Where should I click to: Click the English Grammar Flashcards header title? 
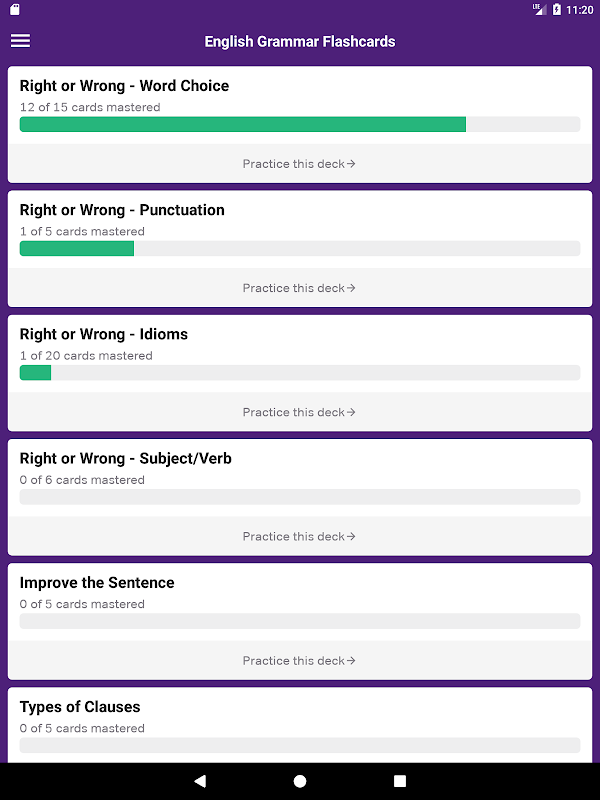pyautogui.click(x=300, y=42)
